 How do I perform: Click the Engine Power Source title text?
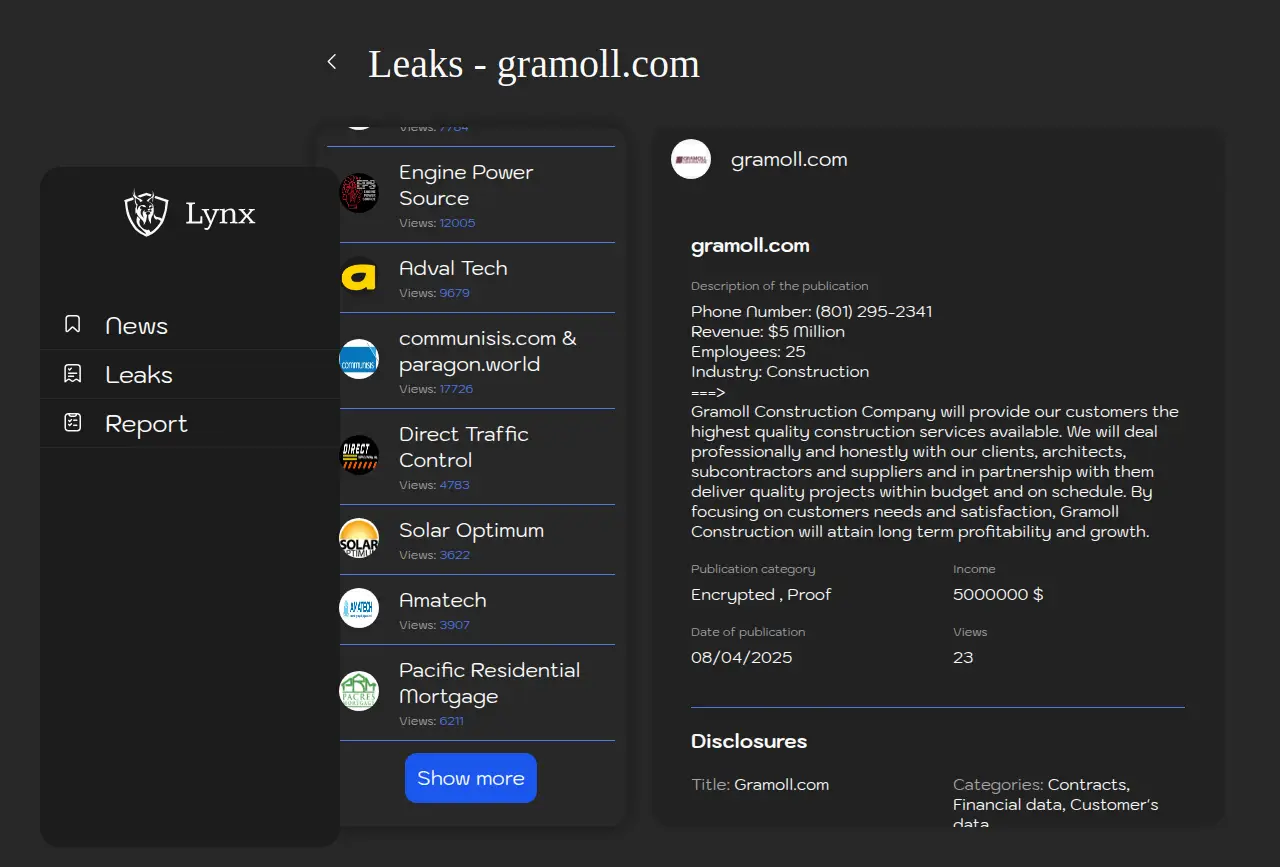(x=466, y=185)
